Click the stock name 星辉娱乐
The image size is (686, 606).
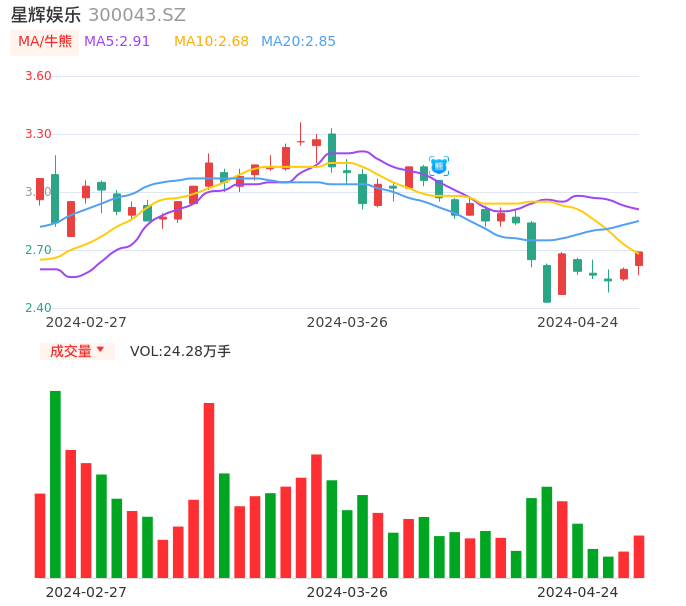tap(46, 15)
